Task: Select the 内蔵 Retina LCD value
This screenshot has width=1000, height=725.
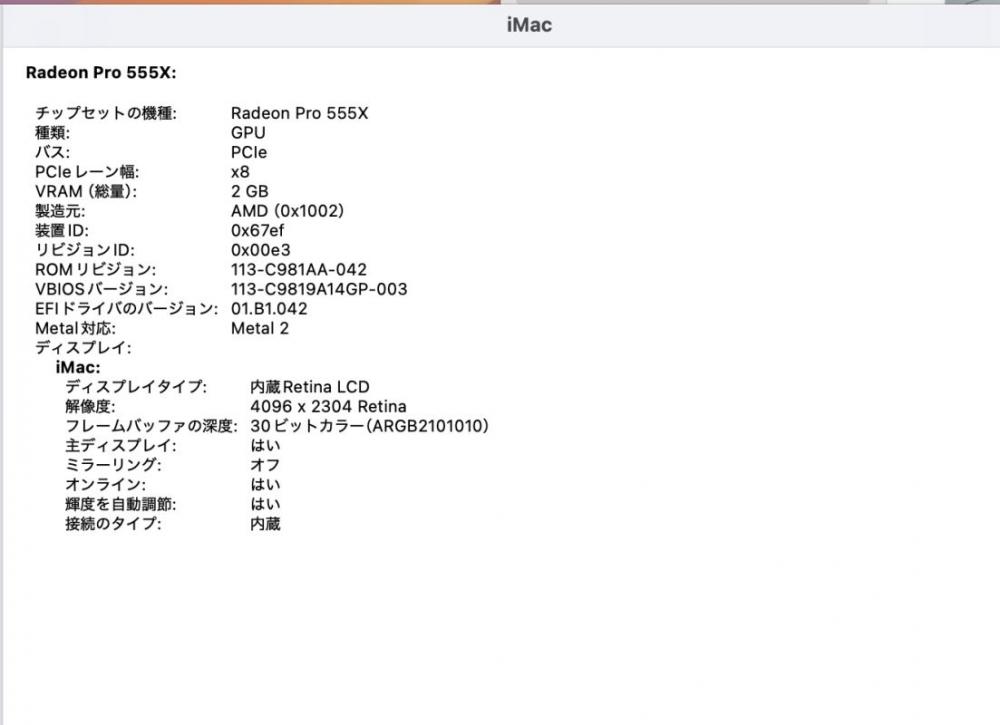Action: tap(310, 388)
